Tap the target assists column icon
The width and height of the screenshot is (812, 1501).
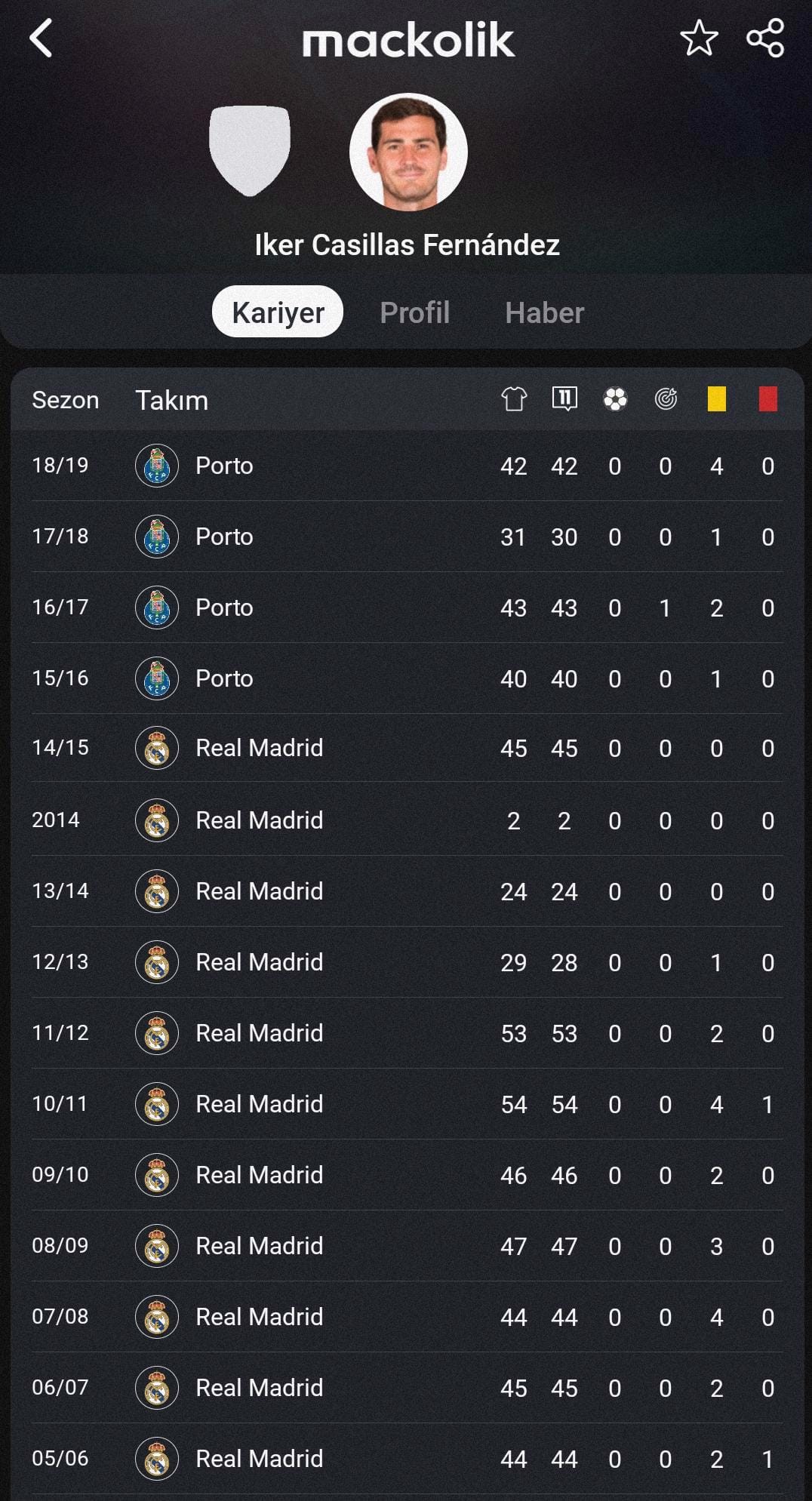(666, 398)
